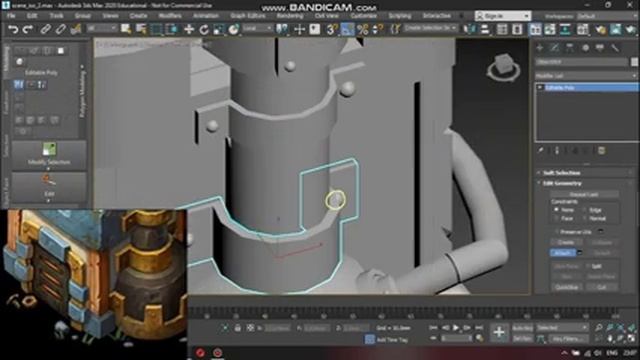The width and height of the screenshot is (640, 360).
Task: Click the Undo arrow in toolbar
Action: pyautogui.click(x=13, y=29)
